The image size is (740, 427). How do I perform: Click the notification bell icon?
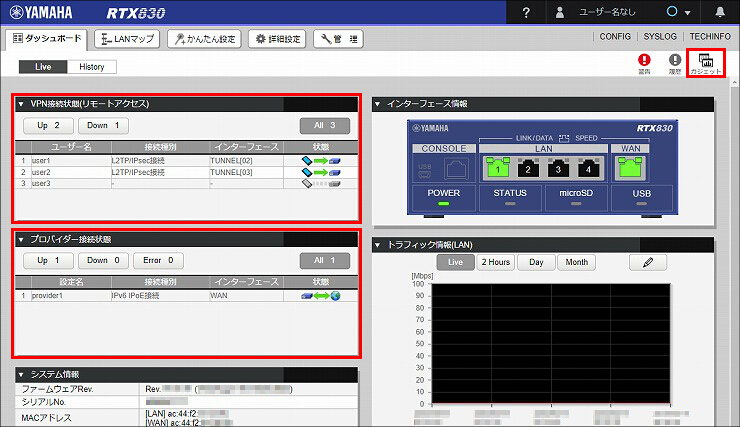click(720, 12)
